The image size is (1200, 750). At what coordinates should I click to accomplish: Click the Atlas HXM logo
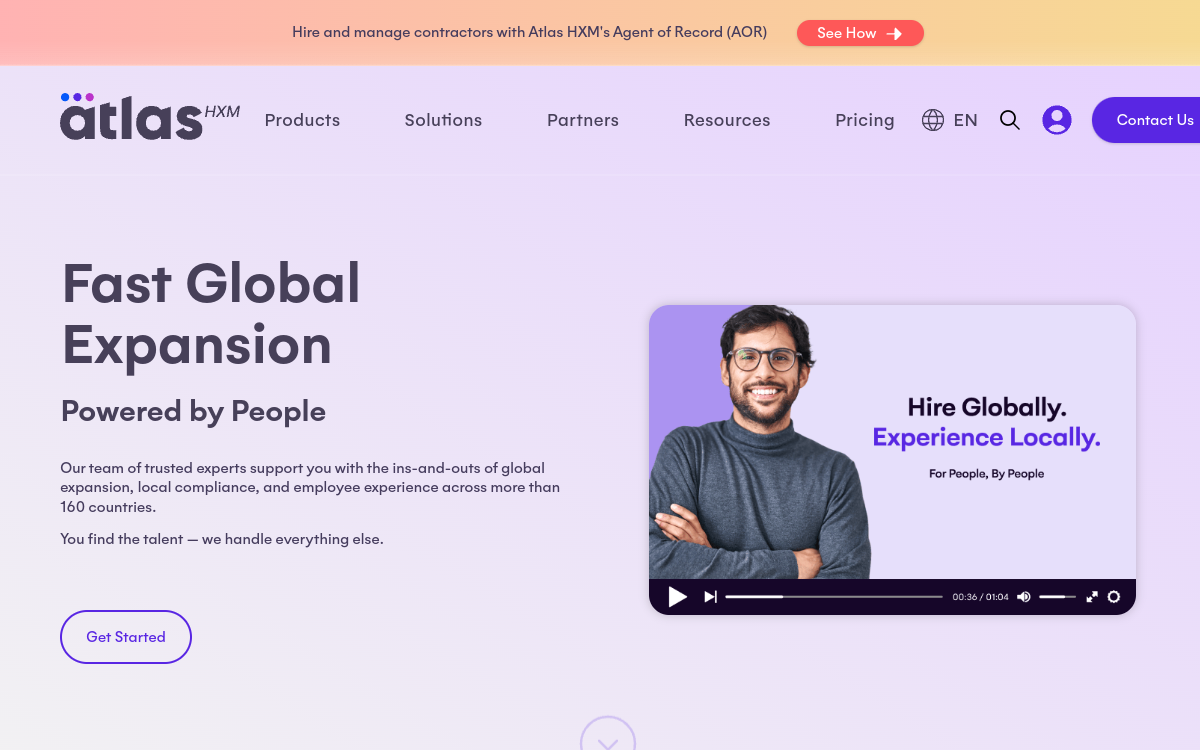tap(150, 117)
